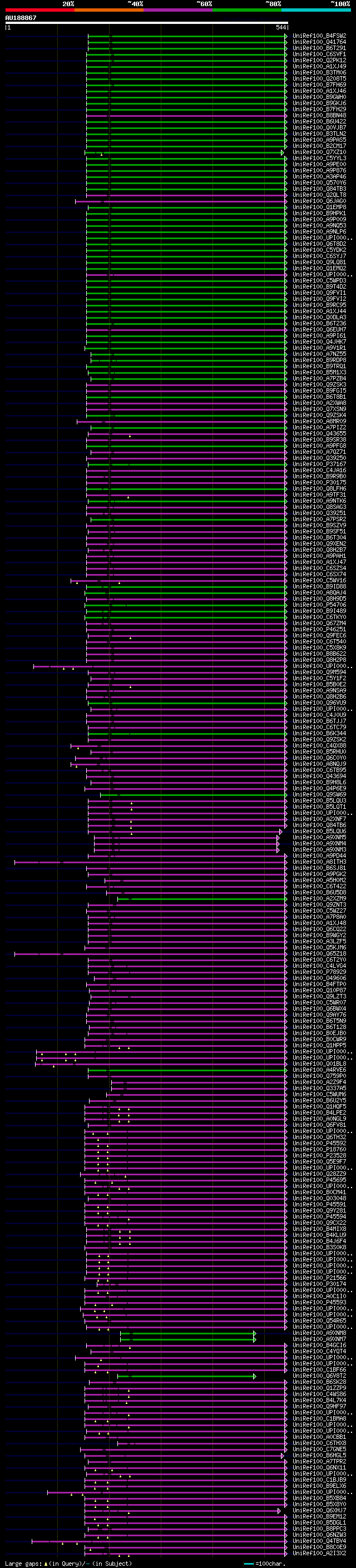
Task: Click the orange ~40% identity legend segment
Action: [109, 11]
